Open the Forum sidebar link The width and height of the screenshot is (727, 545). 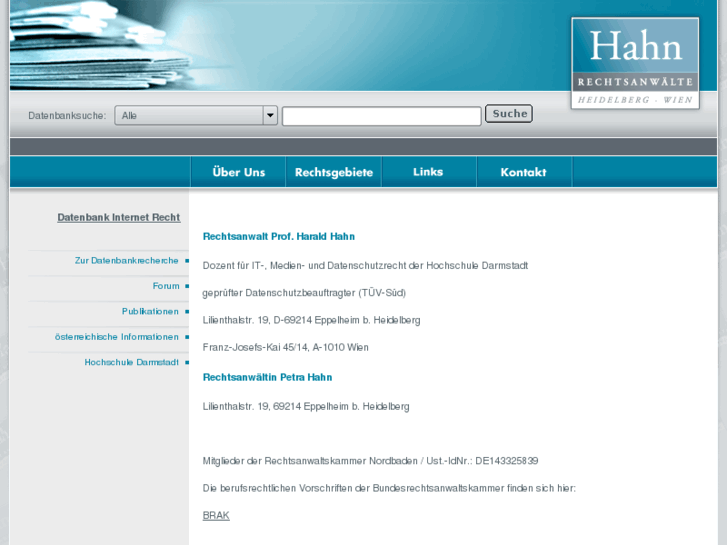166,286
